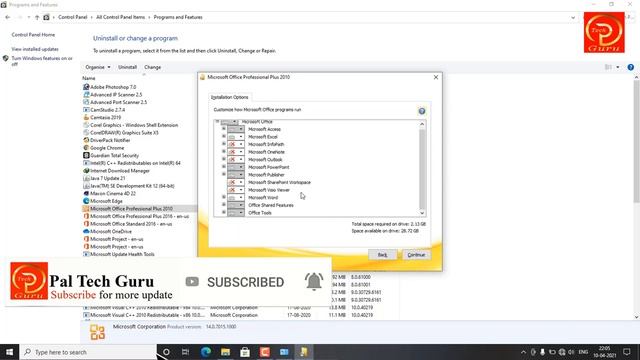Image resolution: width=640 pixels, height=360 pixels.
Task: Open the Organize menu
Action: (x=98, y=67)
